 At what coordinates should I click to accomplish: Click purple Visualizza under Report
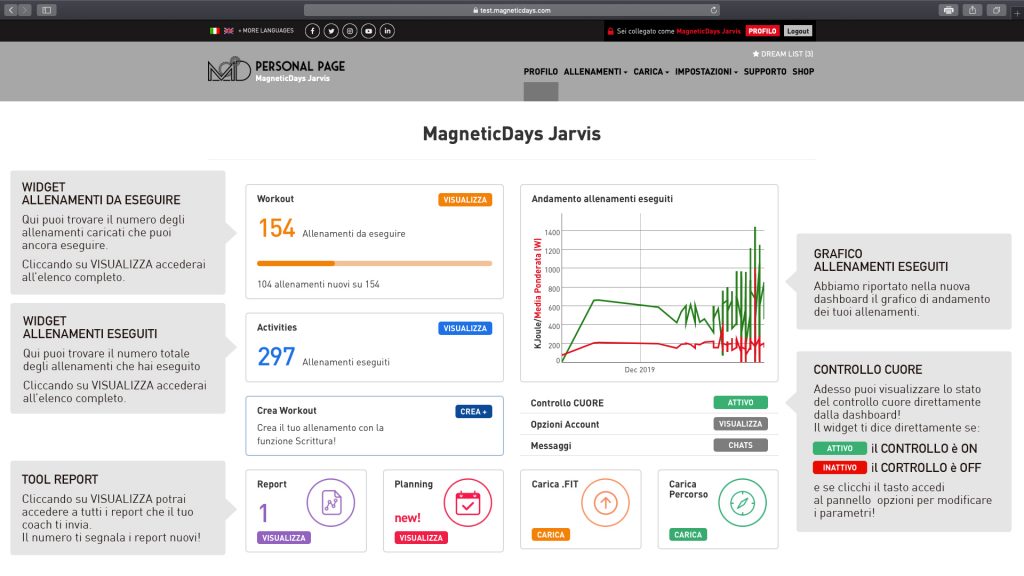tap(283, 538)
